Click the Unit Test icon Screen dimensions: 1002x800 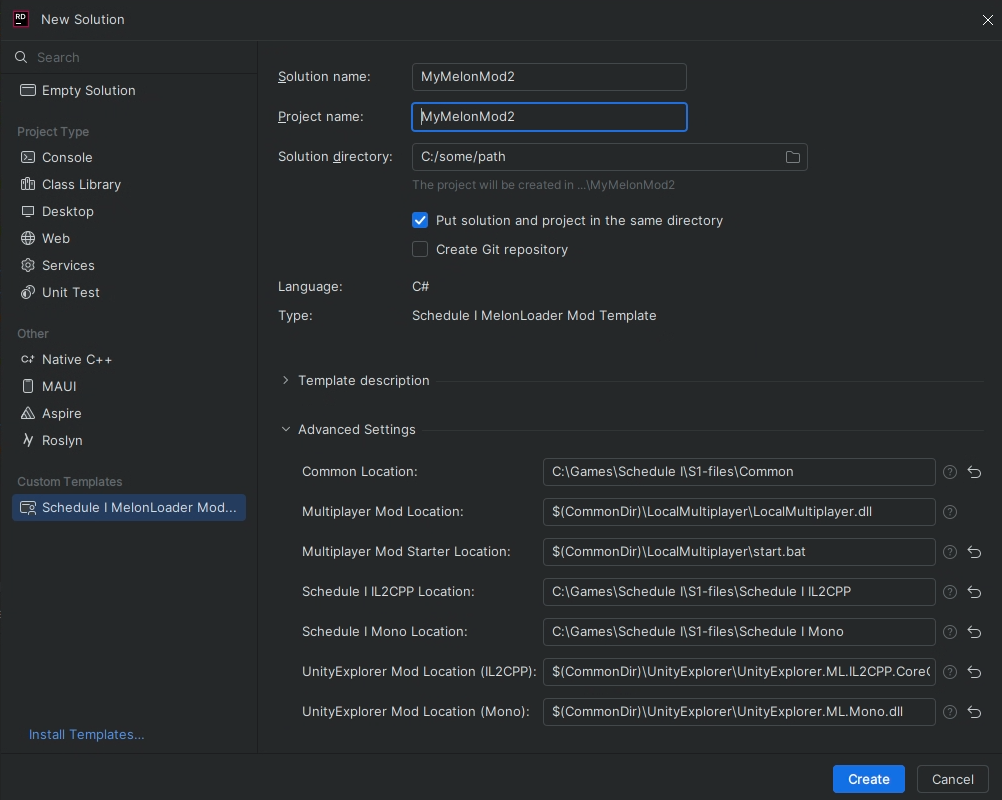[x=27, y=292]
